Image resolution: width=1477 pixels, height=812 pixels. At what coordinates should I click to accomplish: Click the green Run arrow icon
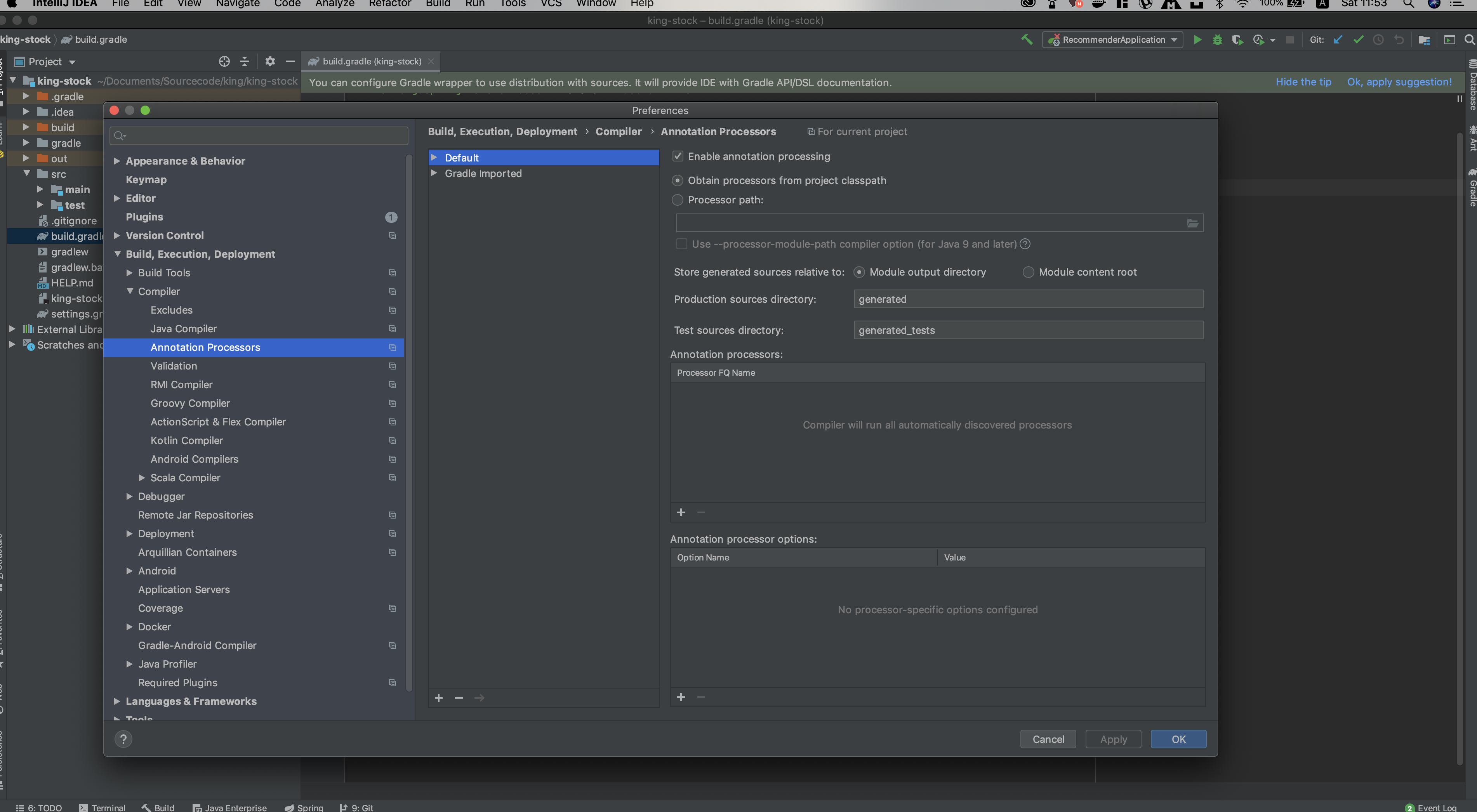click(1197, 40)
